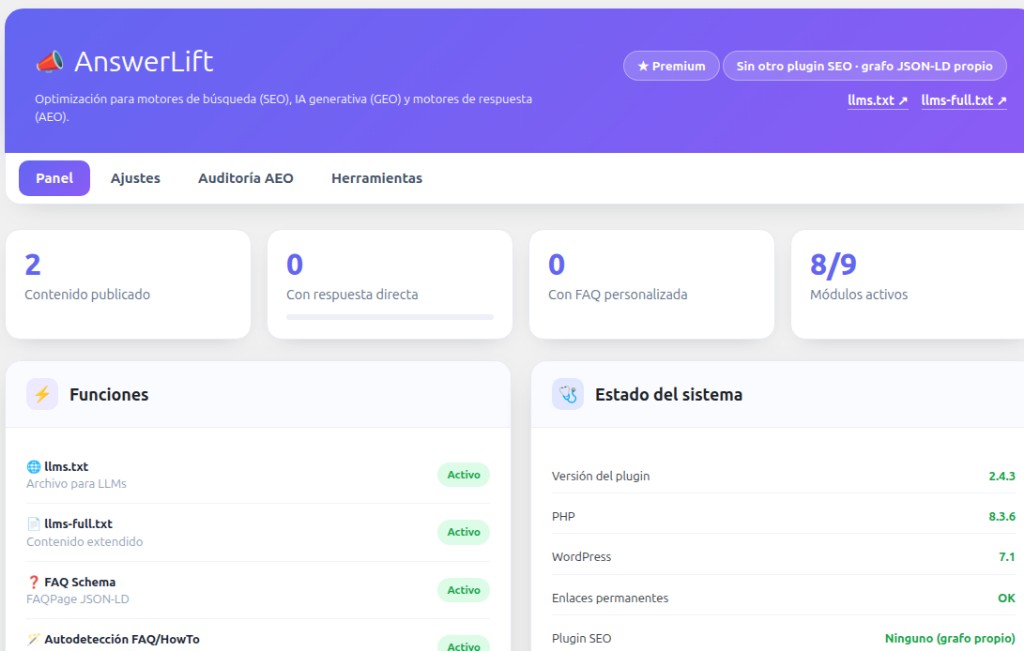Open the llms-full.txt header link
The width and height of the screenshot is (1024, 651).
tap(964, 101)
